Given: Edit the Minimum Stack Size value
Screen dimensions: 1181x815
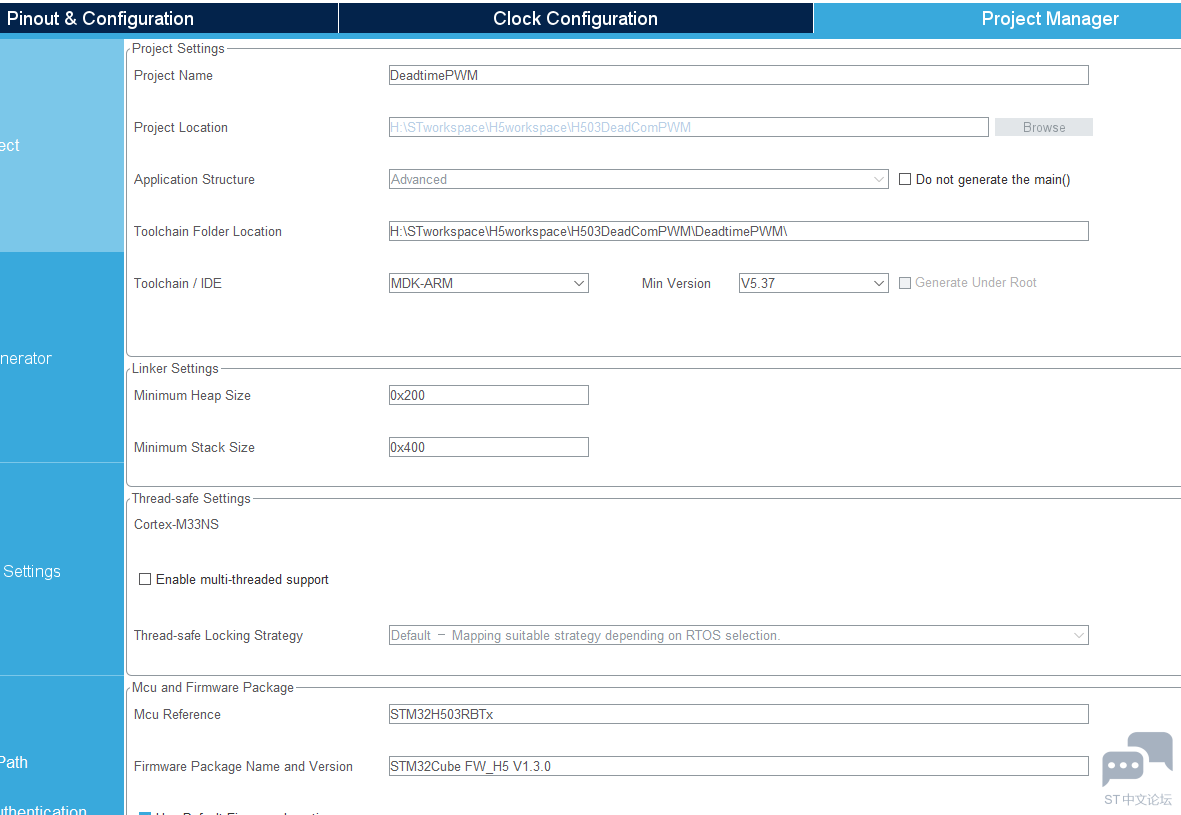Looking at the screenshot, I should click(488, 447).
